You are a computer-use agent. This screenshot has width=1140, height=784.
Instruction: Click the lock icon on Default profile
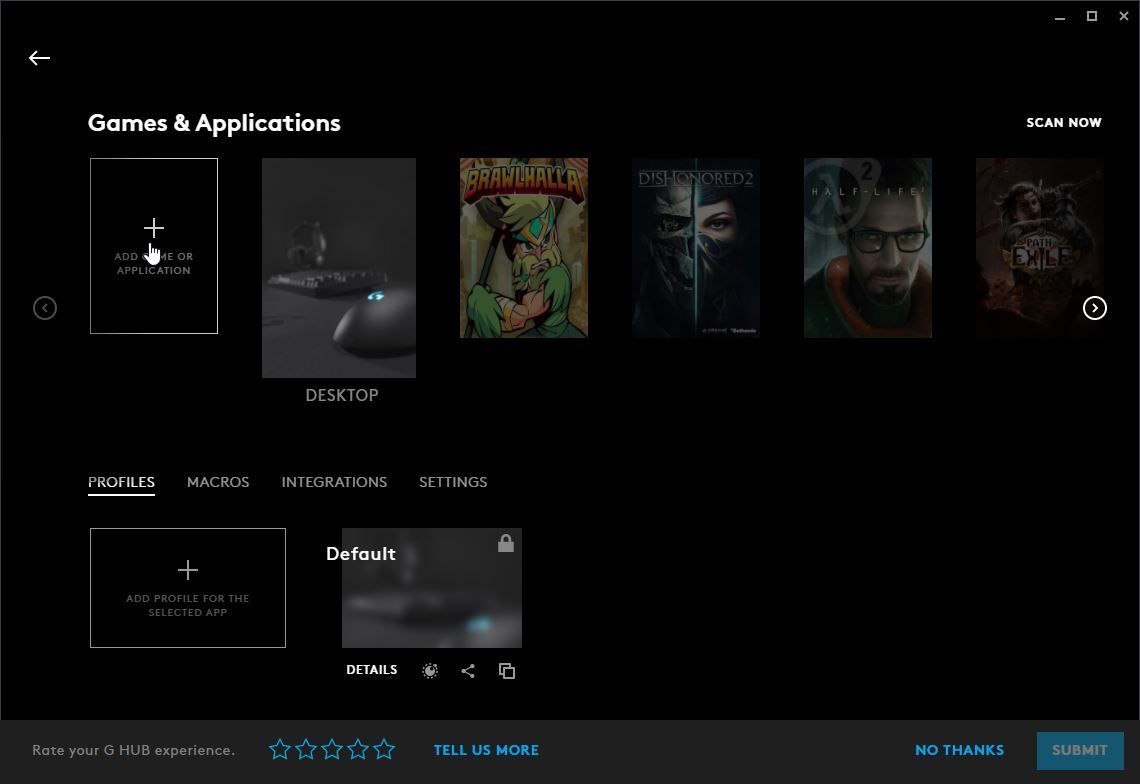tap(506, 543)
